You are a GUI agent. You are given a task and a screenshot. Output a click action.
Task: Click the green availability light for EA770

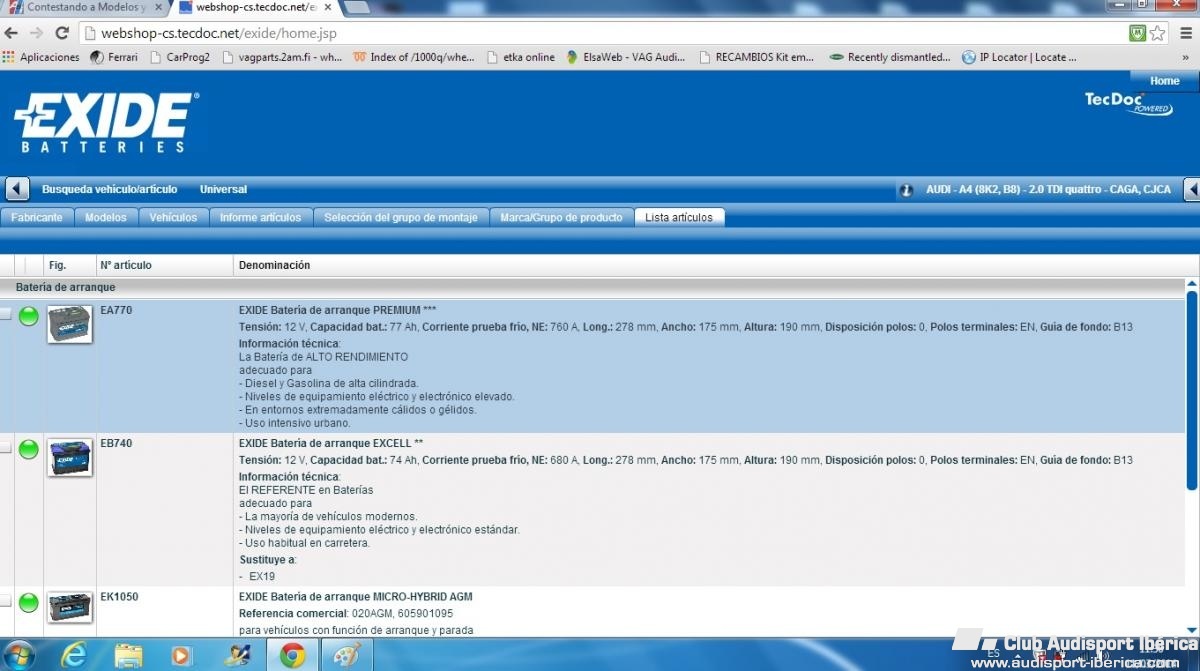pos(29,316)
